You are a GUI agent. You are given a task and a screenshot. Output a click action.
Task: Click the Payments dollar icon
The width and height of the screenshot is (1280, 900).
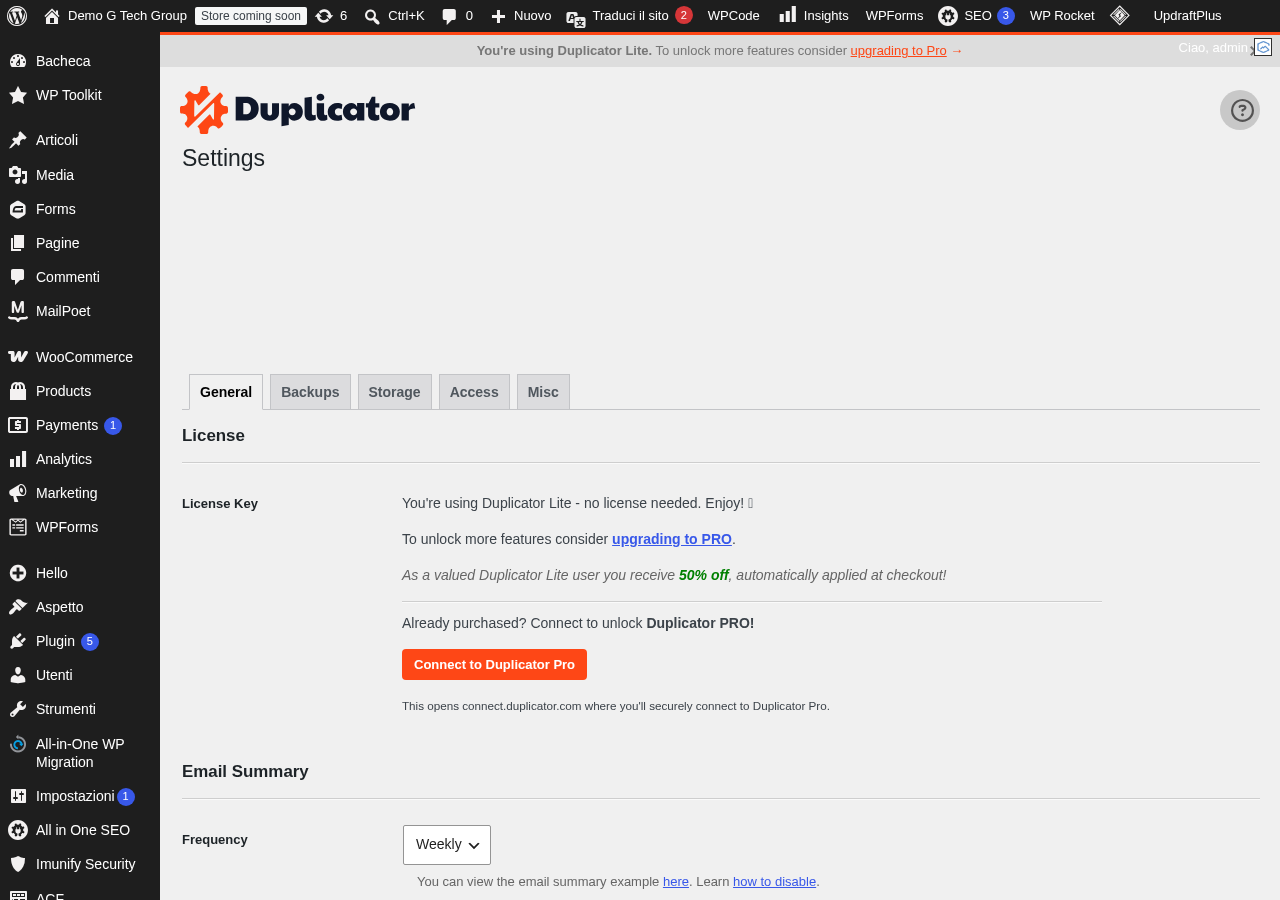[x=18, y=425]
